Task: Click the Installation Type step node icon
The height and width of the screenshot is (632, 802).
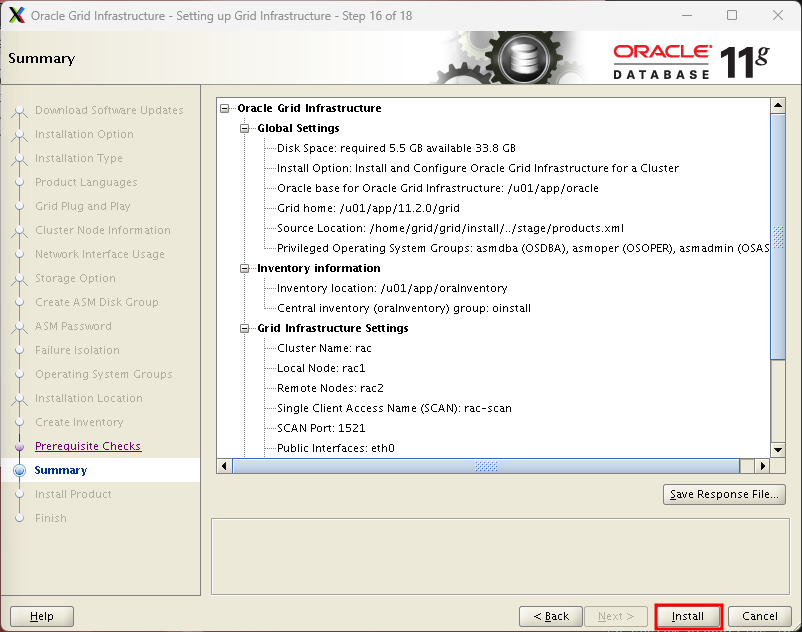Action: point(19,158)
